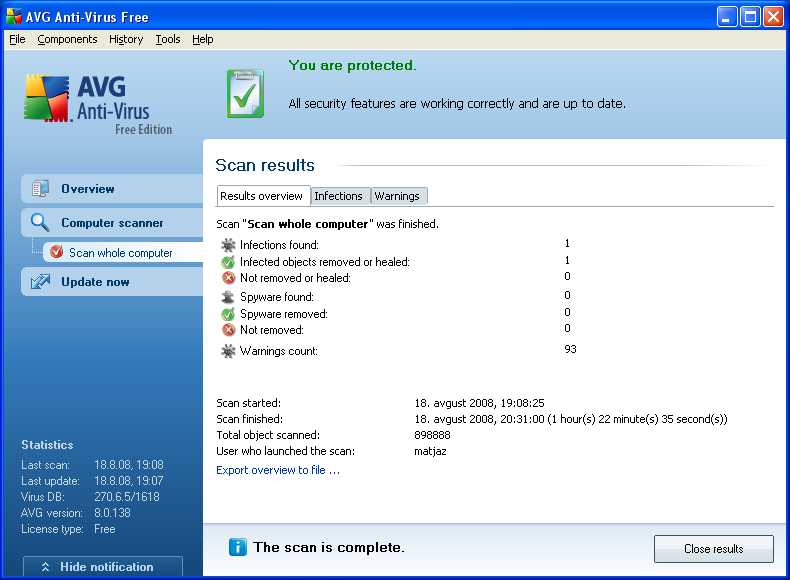Viewport: 790px width, 580px height.
Task: Click the Spyware found icon
Action: [228, 297]
